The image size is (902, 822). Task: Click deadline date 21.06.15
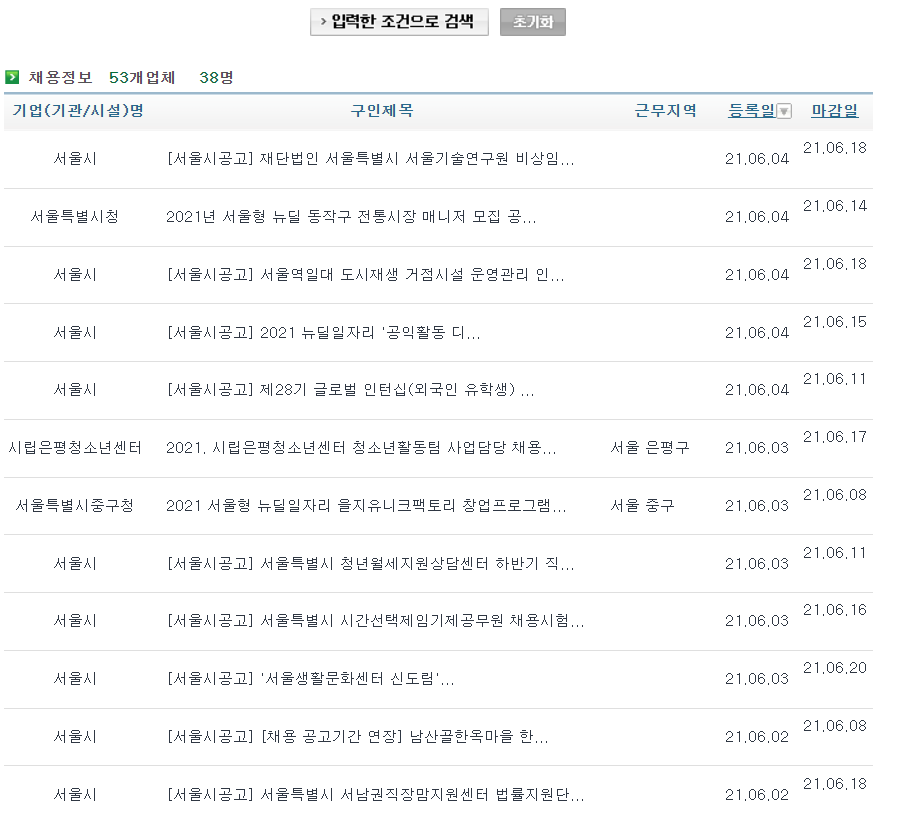[x=835, y=322]
